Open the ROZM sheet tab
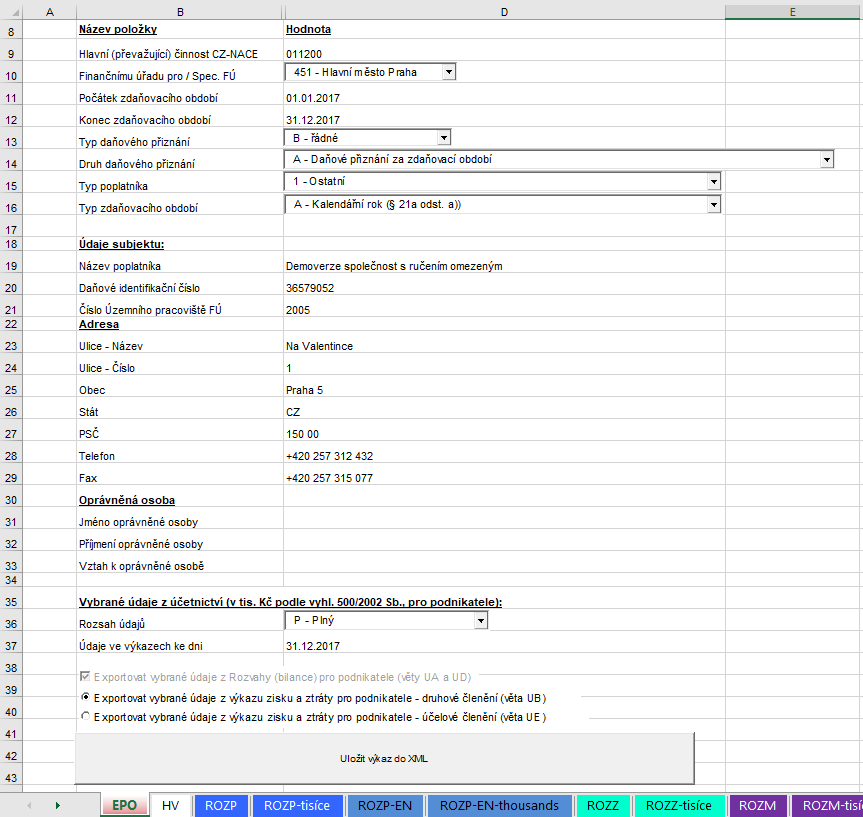 coord(758,805)
